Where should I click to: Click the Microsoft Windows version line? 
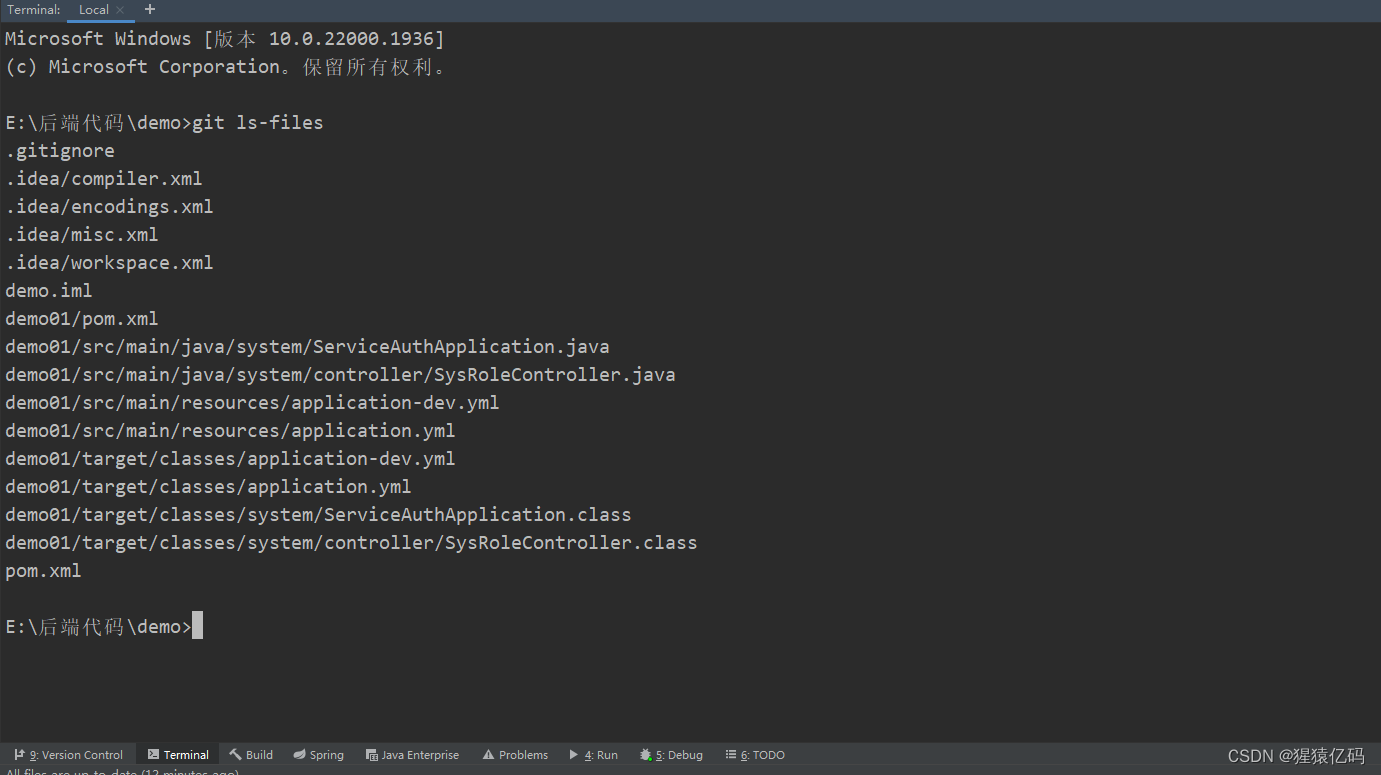[x=225, y=39]
